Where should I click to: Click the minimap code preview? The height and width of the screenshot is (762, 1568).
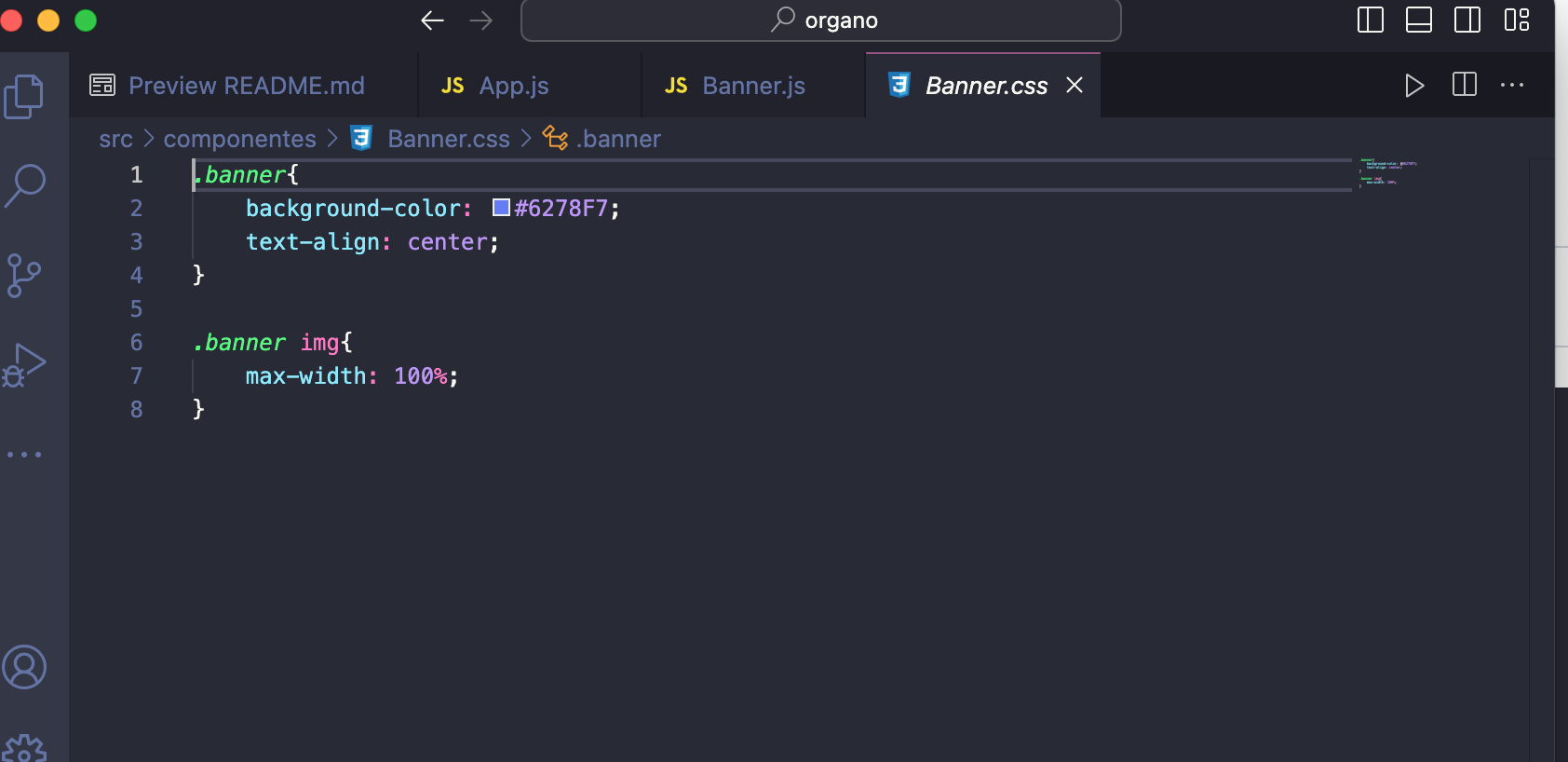click(1387, 172)
